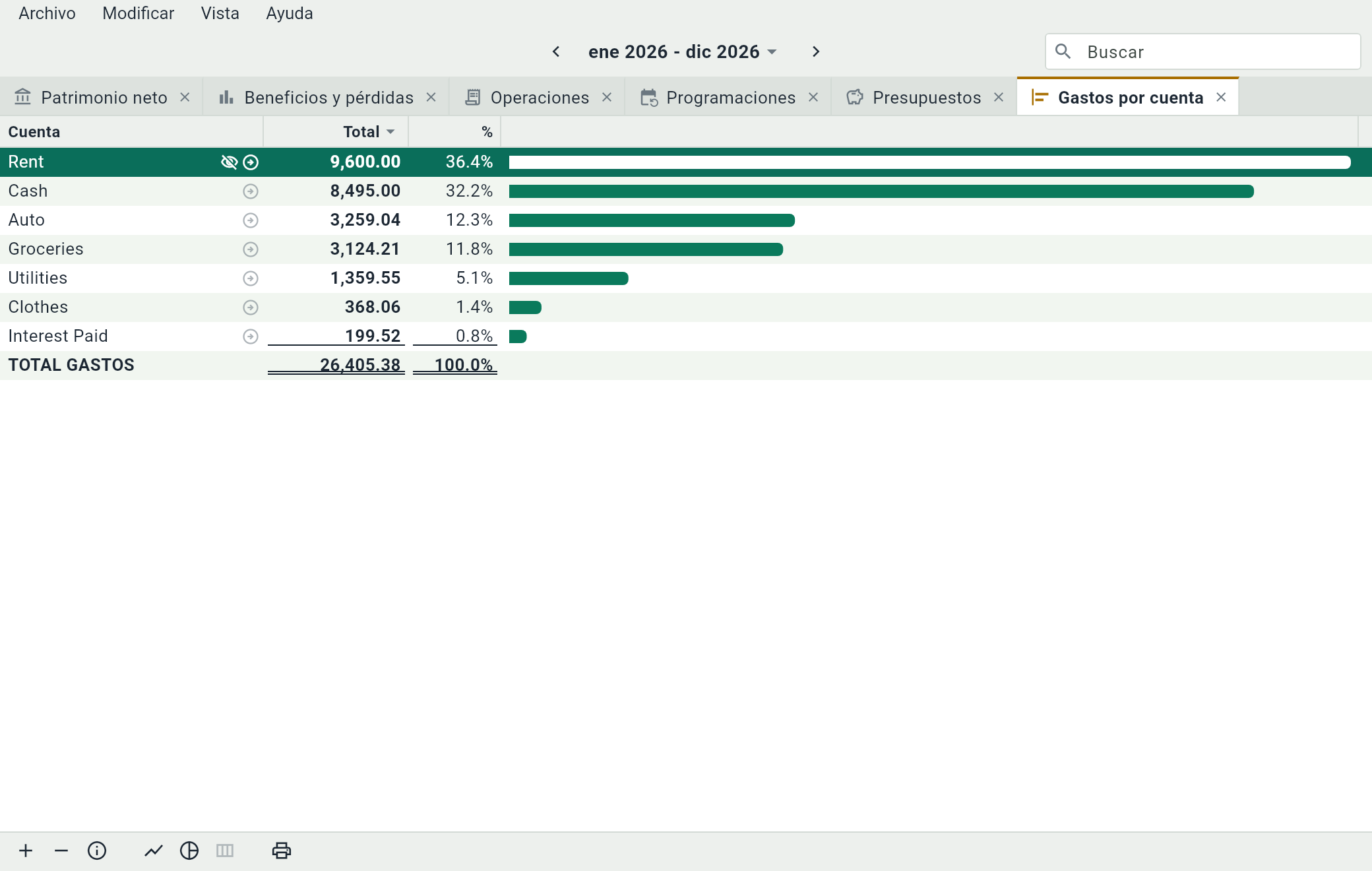Open the Ayuda menu
This screenshot has height=871, width=1372.
coord(289,13)
